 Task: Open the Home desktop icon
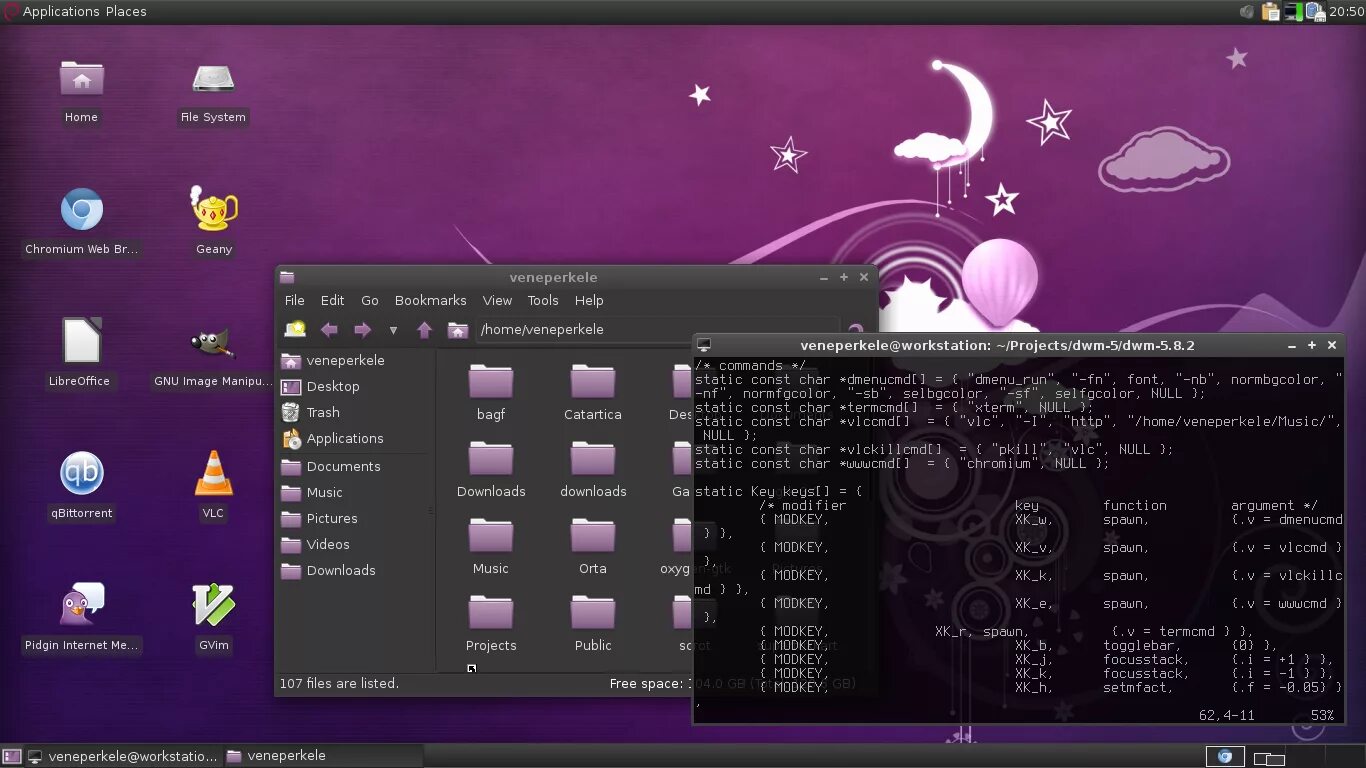[x=81, y=90]
